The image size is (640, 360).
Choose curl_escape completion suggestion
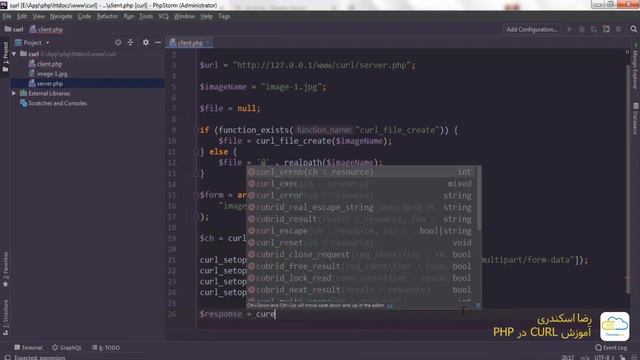(x=361, y=231)
